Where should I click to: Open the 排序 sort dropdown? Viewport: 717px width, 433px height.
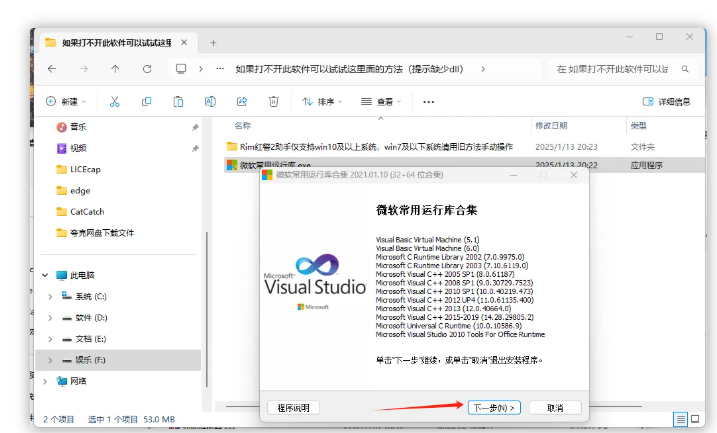coord(322,102)
